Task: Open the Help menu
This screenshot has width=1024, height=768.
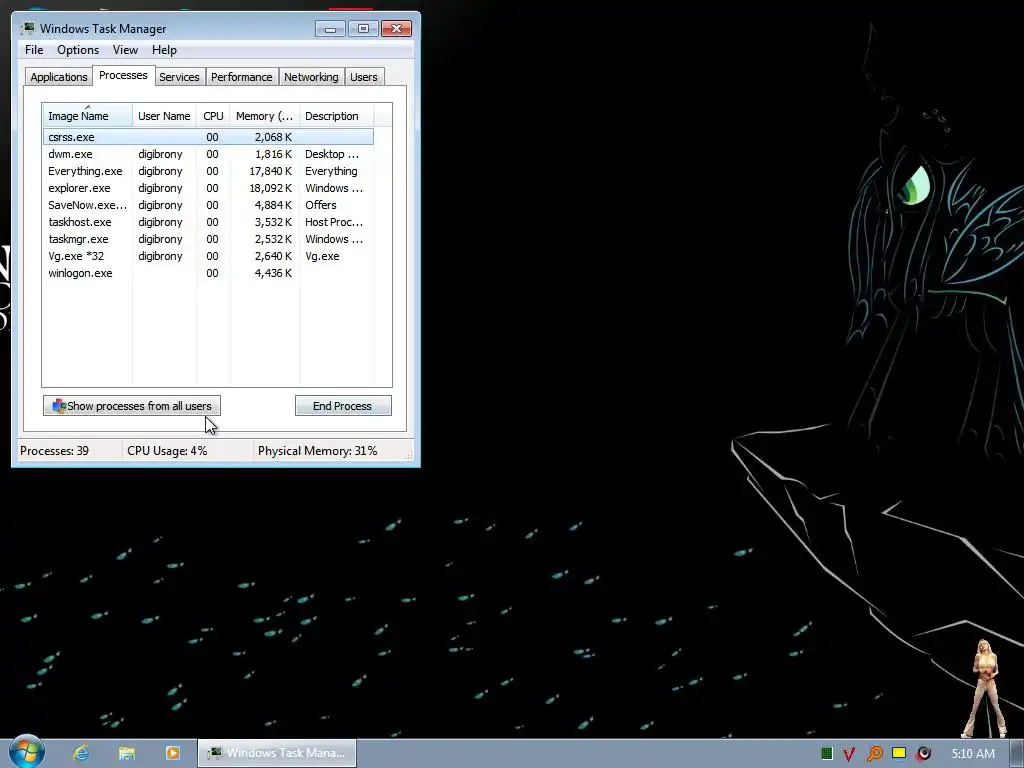Action: (164, 50)
